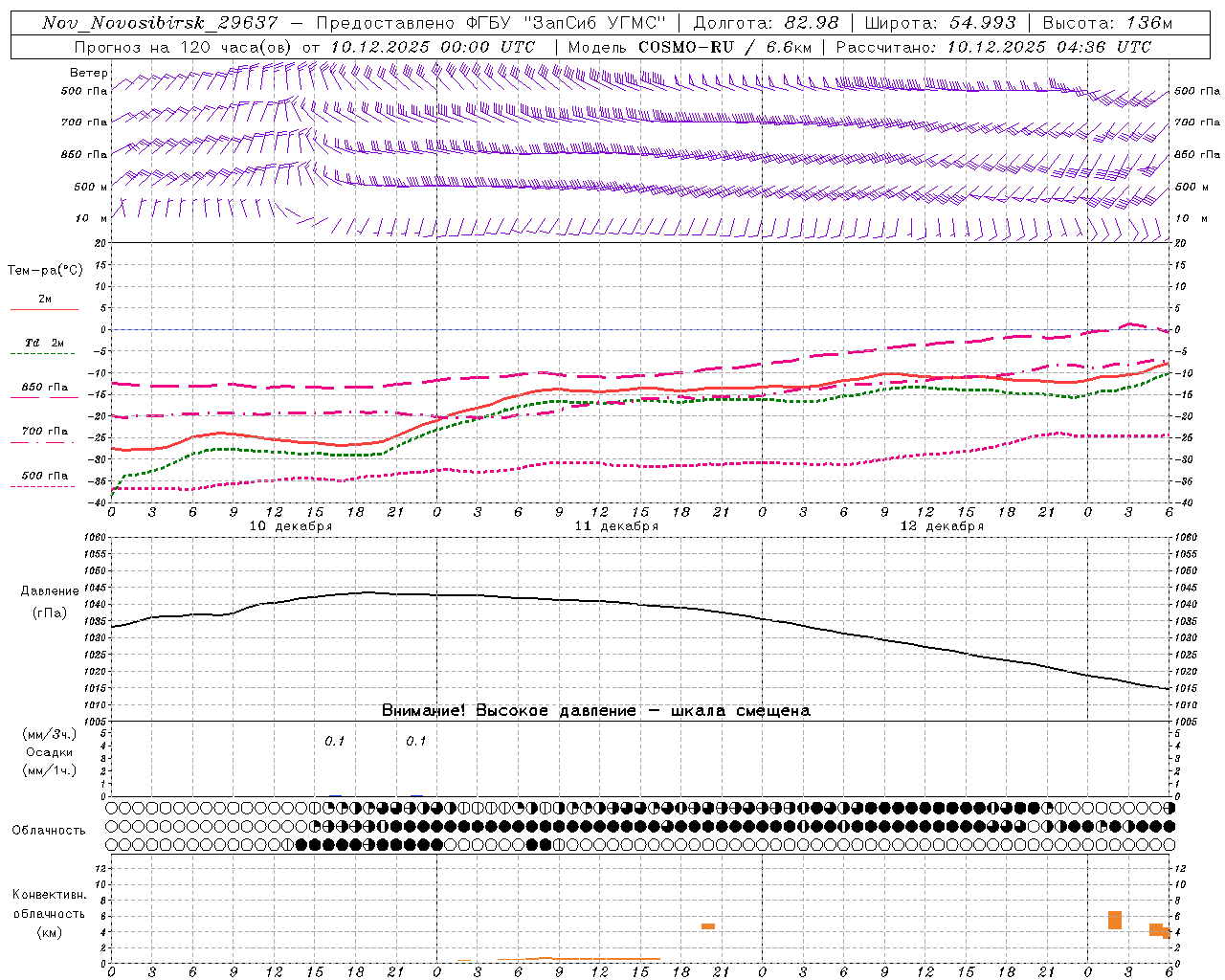
Task: Click the (гПа) pressure unit label
Action: coord(50,613)
